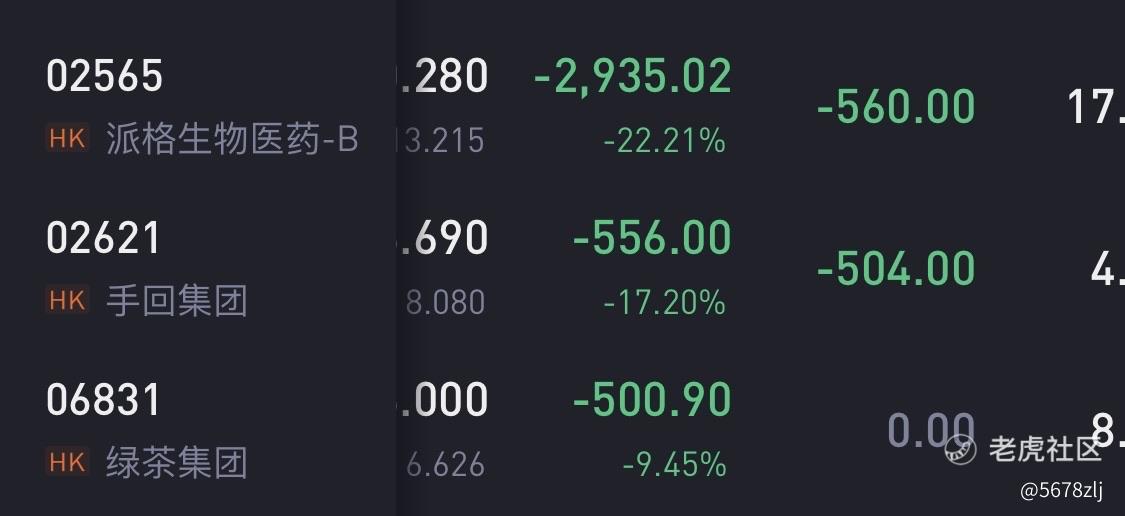
Task: Select the 派格生物医药-B stock name
Action: [x=232, y=139]
